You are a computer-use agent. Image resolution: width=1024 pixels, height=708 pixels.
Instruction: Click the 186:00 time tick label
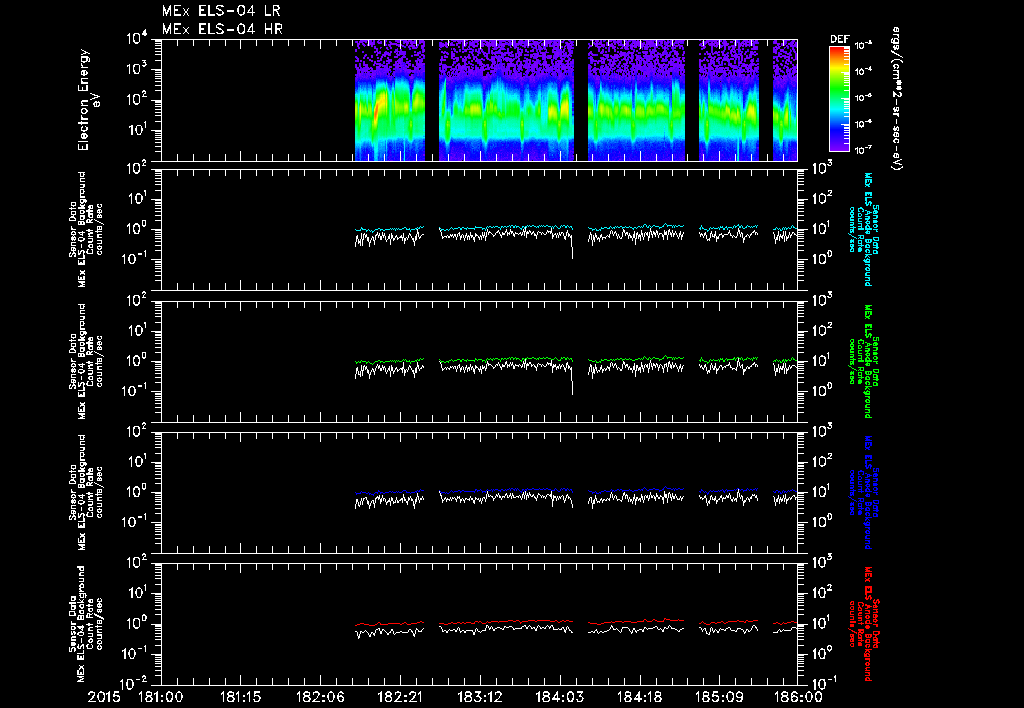[800, 696]
